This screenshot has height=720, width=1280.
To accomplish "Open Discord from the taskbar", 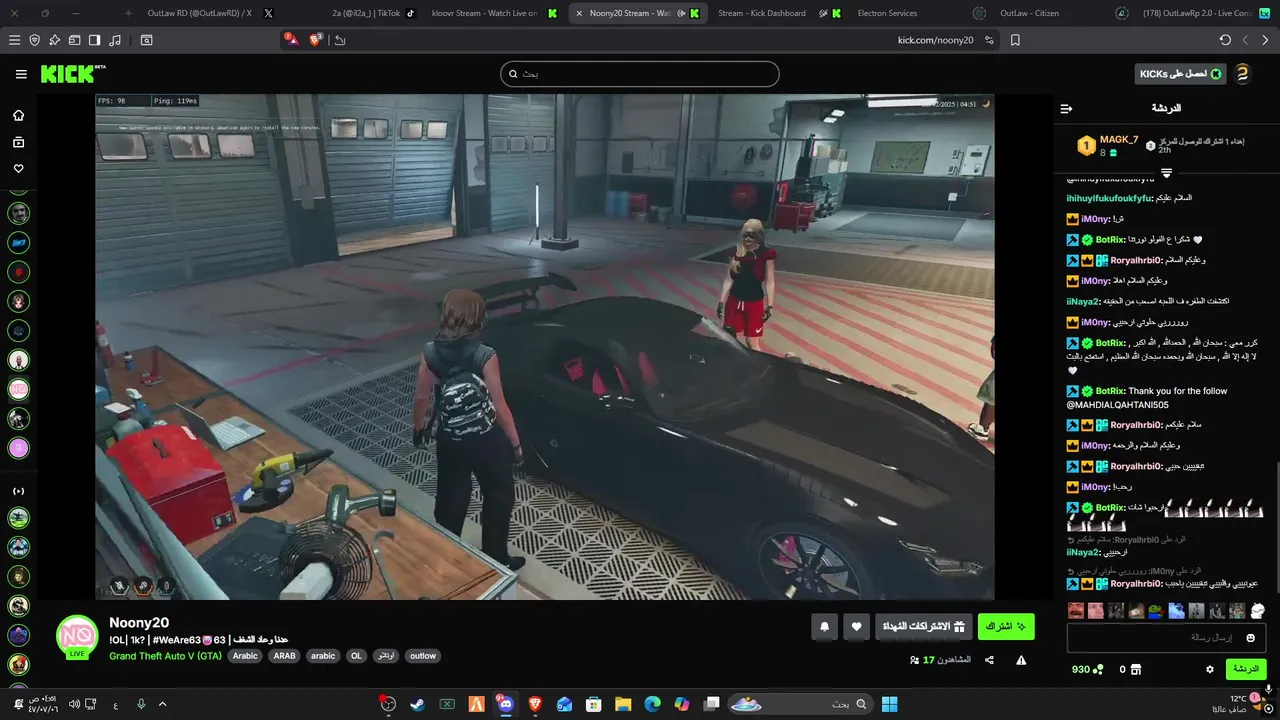I will click(505, 704).
